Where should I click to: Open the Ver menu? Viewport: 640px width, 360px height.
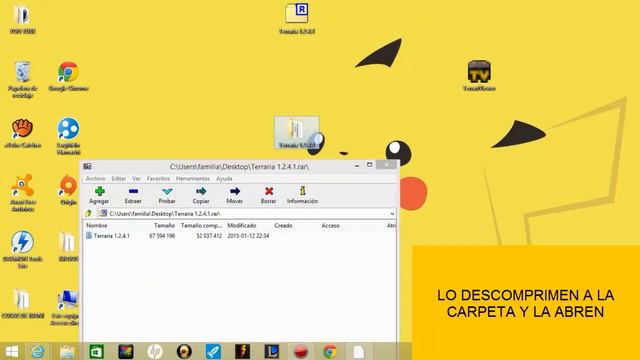pyautogui.click(x=136, y=179)
